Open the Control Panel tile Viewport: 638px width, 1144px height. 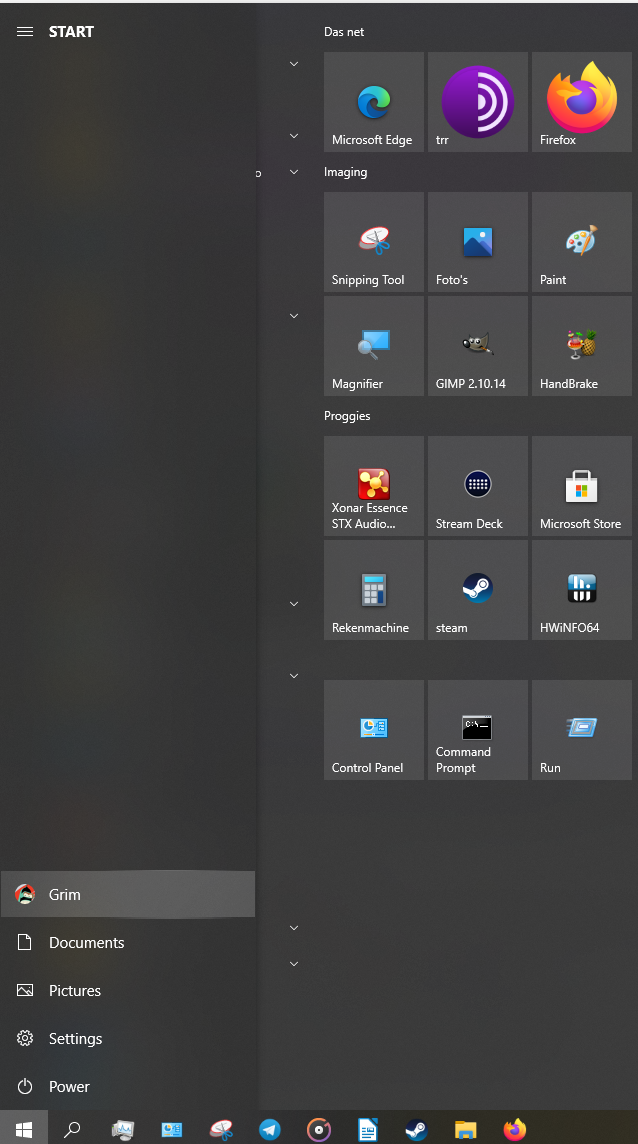click(374, 730)
